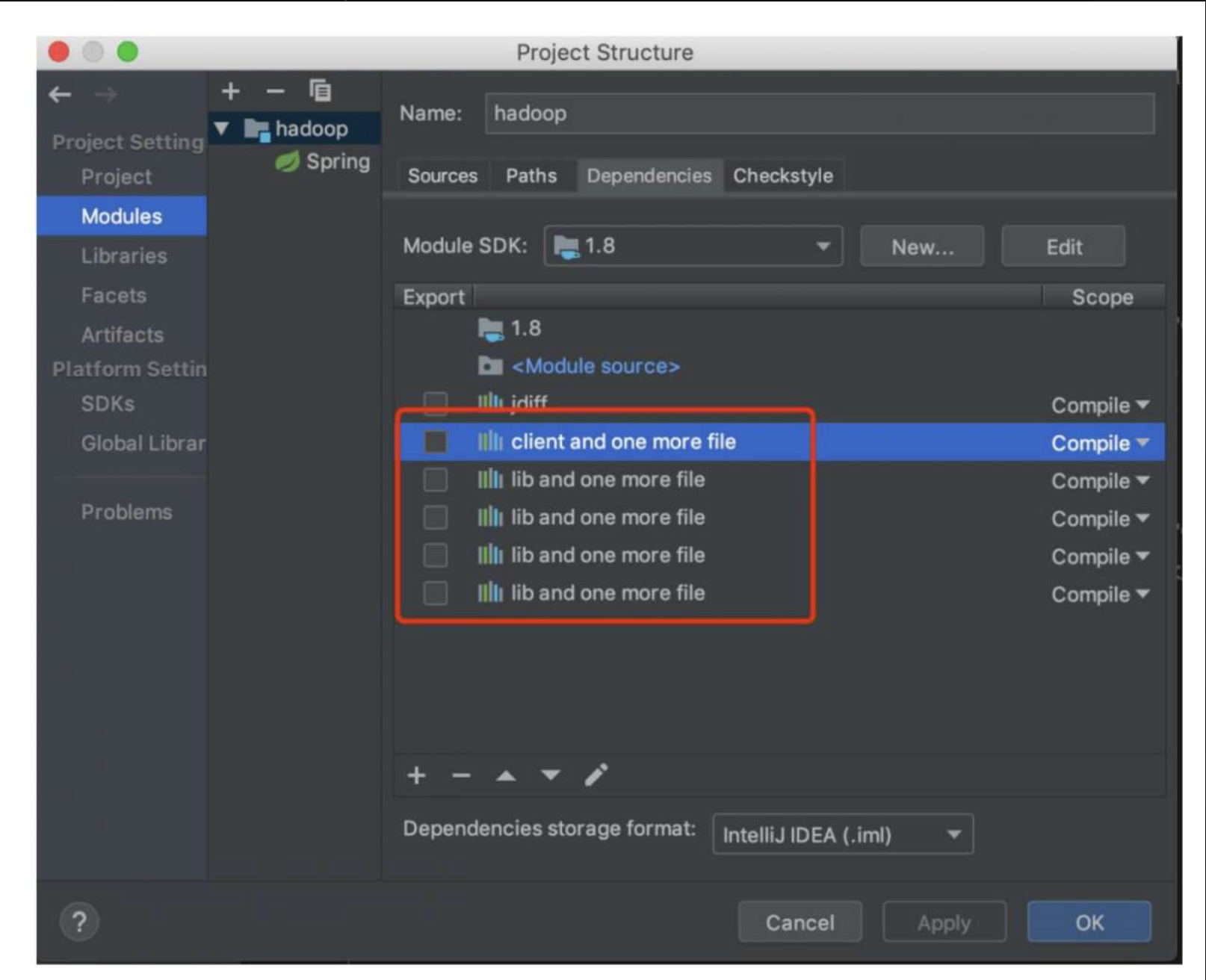Open the Modules settings page

122,217
